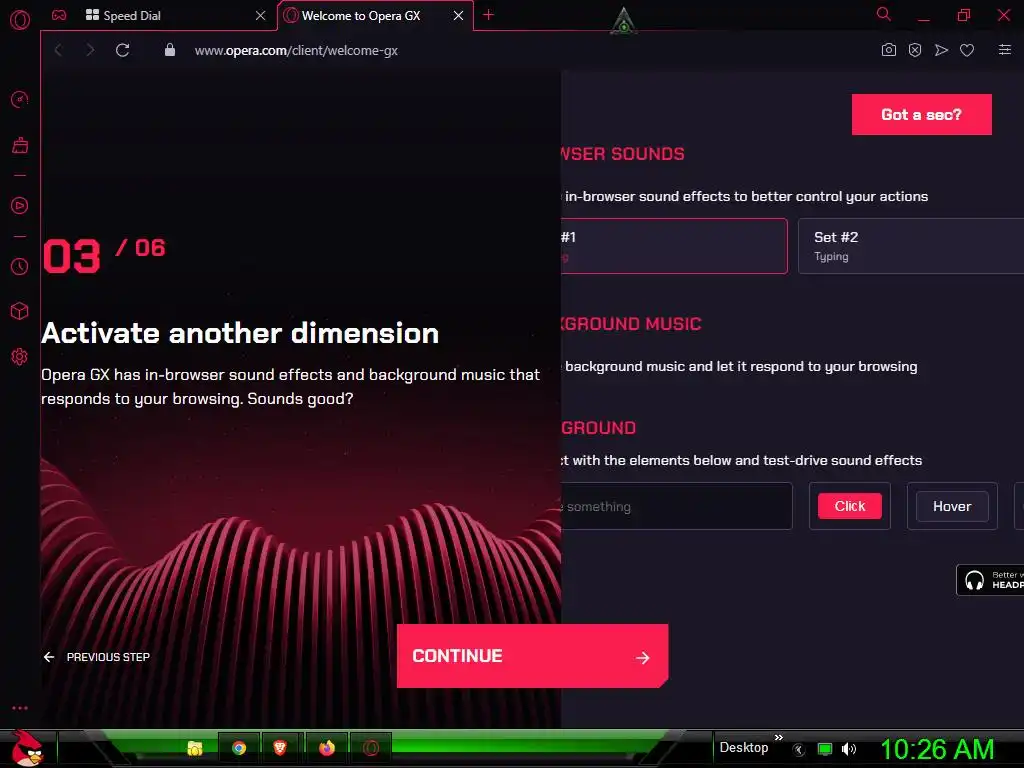The width and height of the screenshot is (1024, 768).
Task: Go back with the back arrow
Action: (x=58, y=50)
